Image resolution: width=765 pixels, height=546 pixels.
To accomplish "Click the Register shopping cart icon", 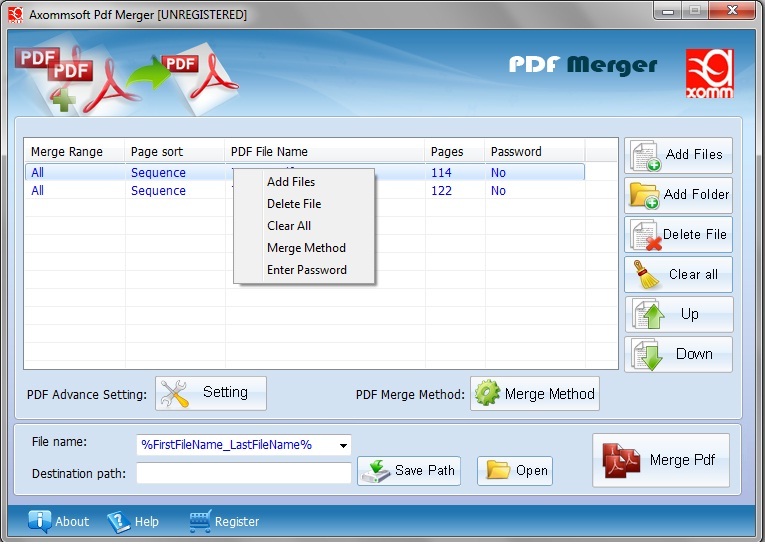I will [x=200, y=521].
